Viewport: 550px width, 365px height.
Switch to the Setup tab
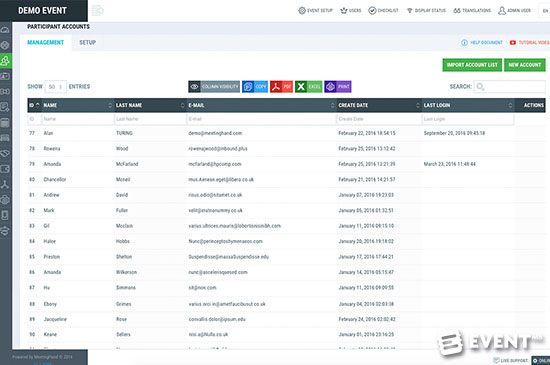[x=87, y=42]
